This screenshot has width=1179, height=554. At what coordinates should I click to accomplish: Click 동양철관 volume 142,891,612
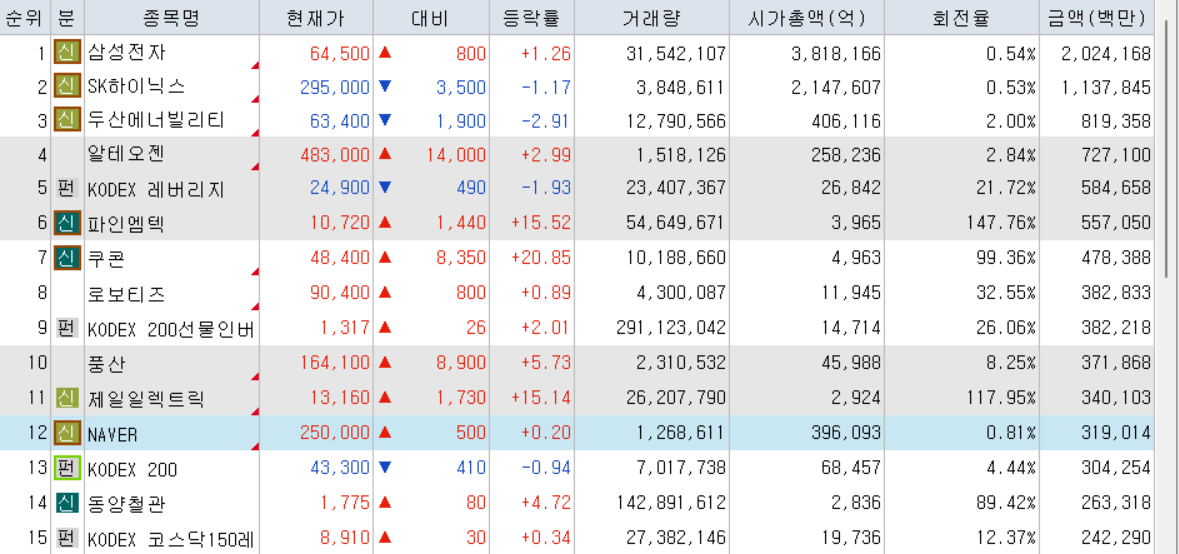671,503
